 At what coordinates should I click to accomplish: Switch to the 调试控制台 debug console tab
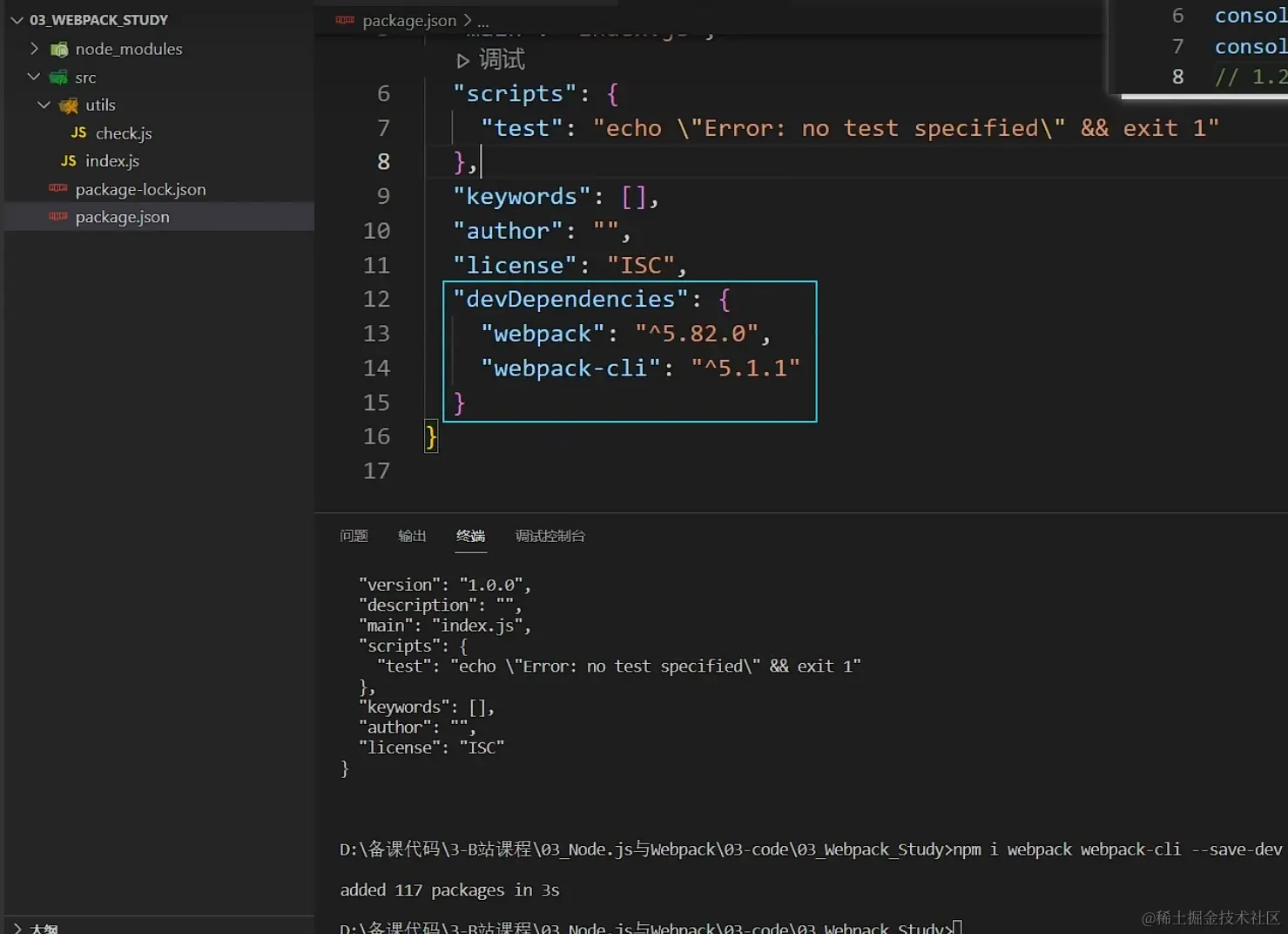click(x=550, y=536)
